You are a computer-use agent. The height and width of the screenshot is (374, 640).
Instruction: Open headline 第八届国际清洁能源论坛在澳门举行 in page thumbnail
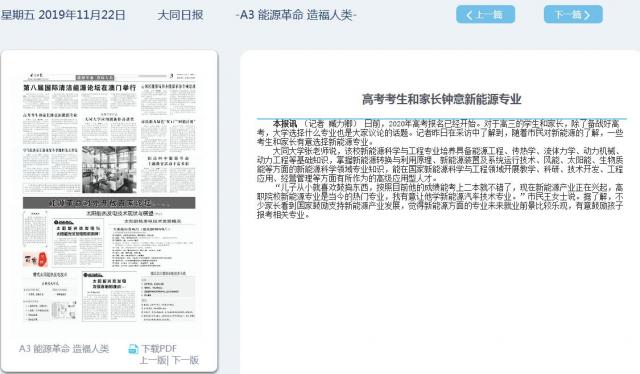click(80, 87)
